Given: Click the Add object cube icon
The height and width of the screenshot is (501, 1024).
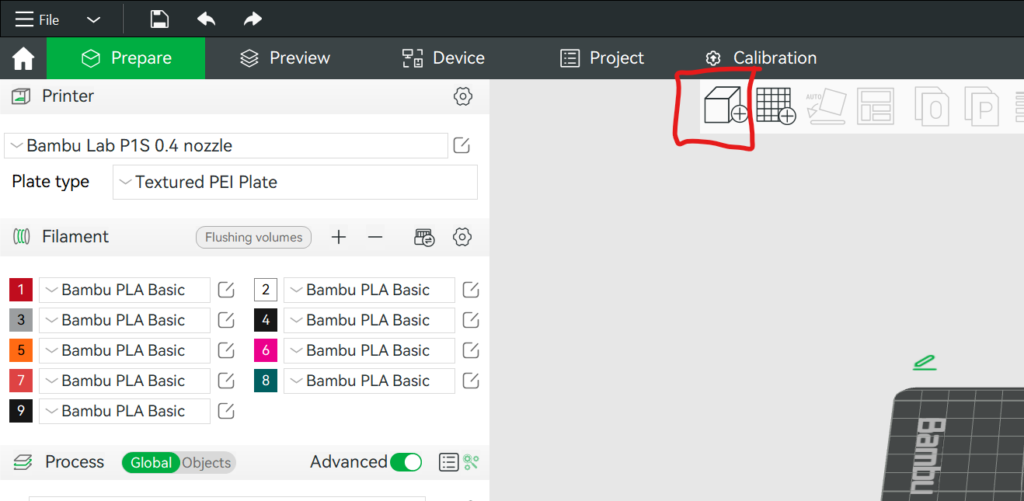Looking at the screenshot, I should tap(724, 104).
